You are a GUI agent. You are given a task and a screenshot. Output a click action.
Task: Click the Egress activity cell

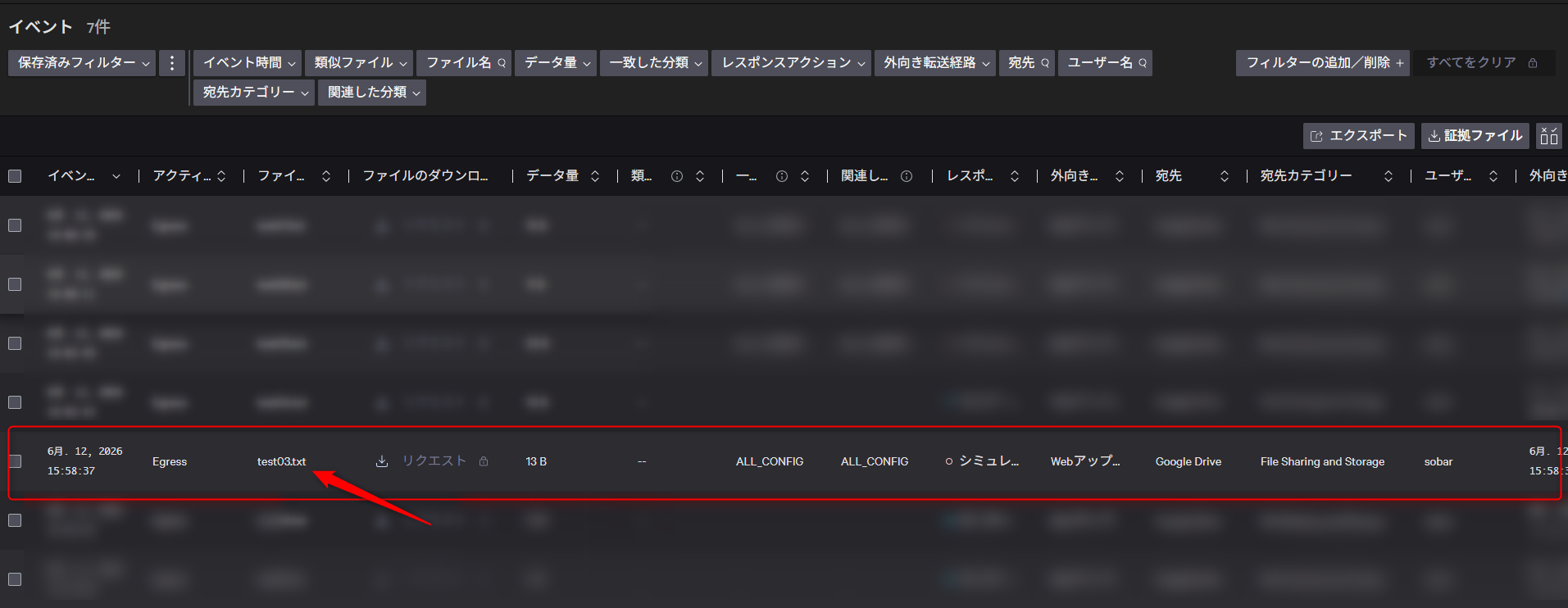tap(170, 462)
